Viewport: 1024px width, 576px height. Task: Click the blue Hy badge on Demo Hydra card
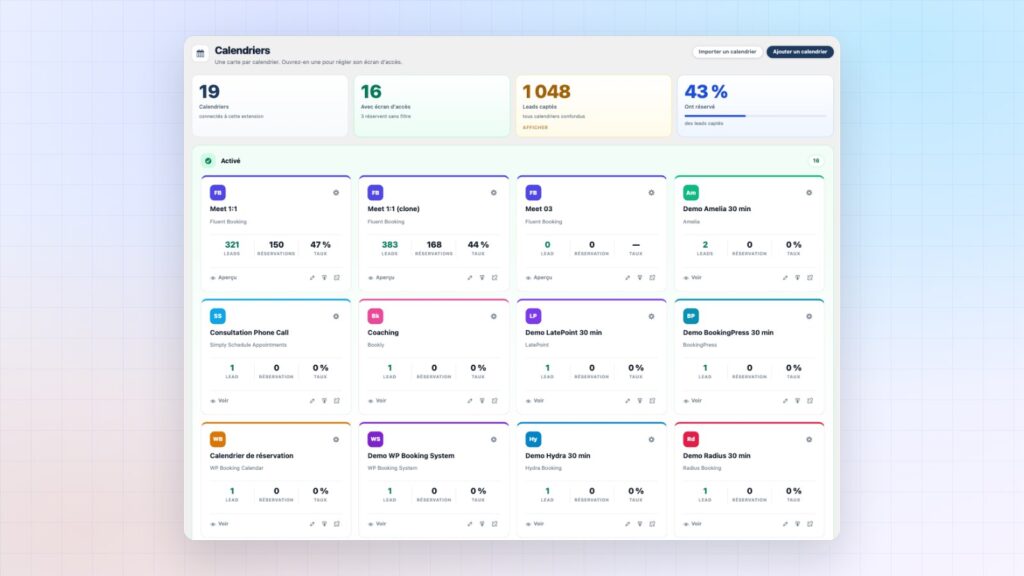[x=533, y=439]
